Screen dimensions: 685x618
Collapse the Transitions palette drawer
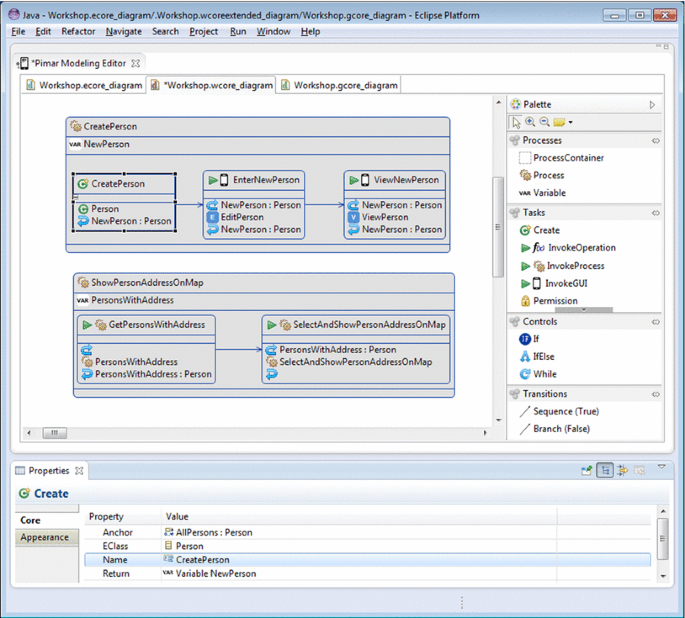tap(544, 394)
